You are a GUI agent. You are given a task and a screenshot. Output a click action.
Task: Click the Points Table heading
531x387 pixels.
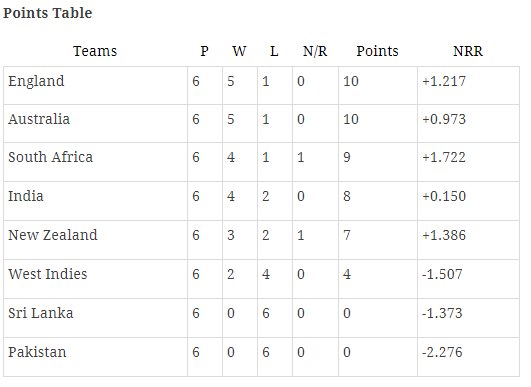[x=47, y=13]
